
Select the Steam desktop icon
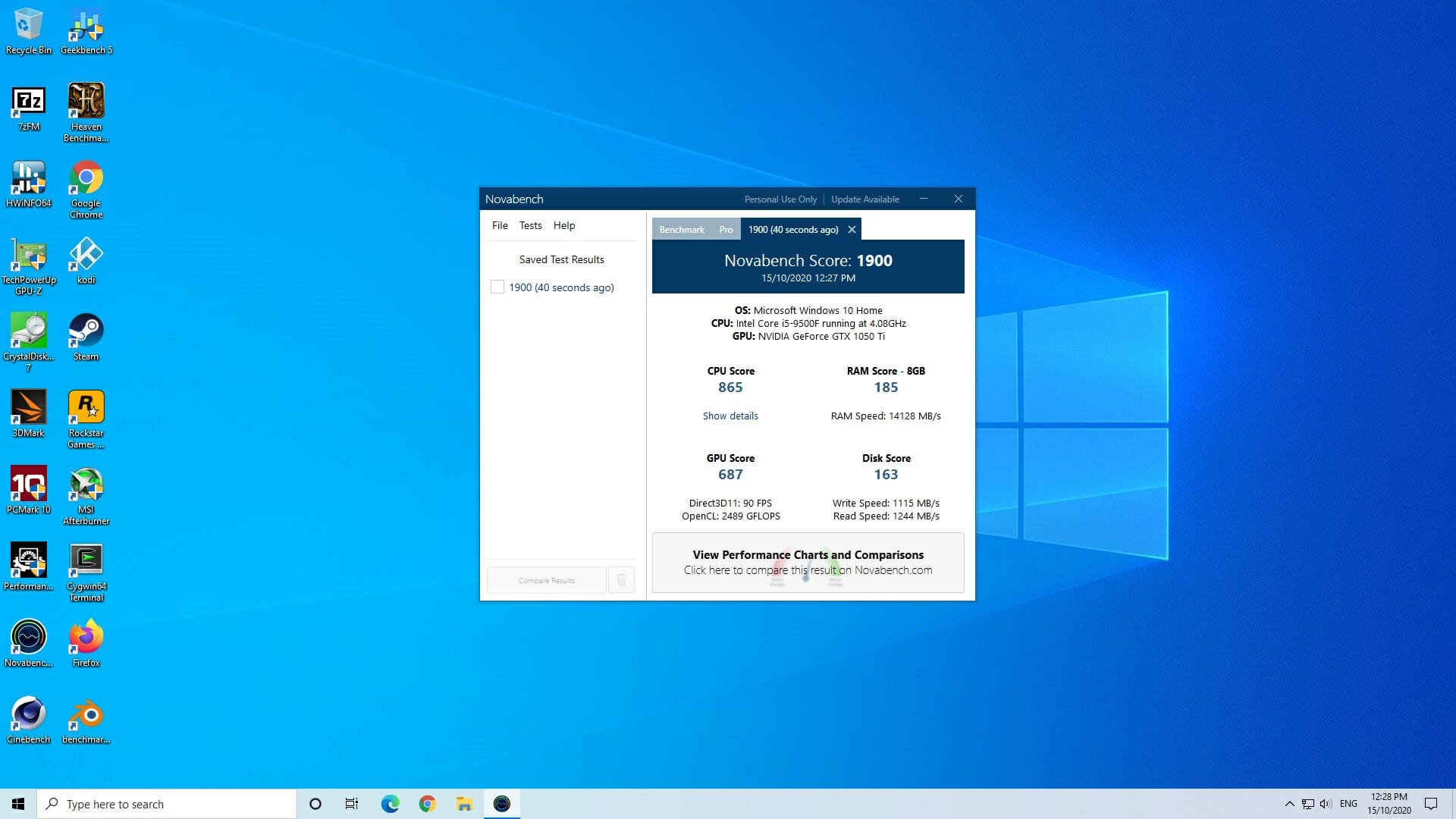[x=86, y=337]
